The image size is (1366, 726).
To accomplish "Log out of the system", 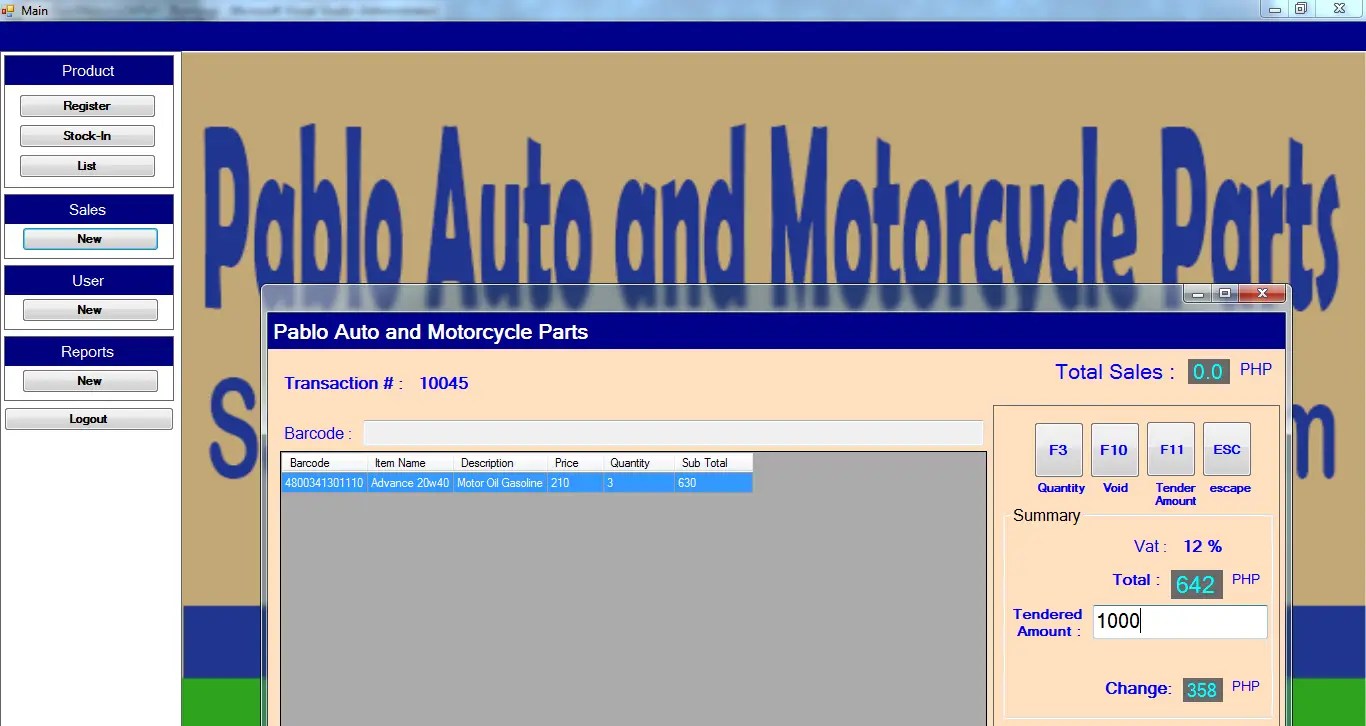I will coord(88,418).
